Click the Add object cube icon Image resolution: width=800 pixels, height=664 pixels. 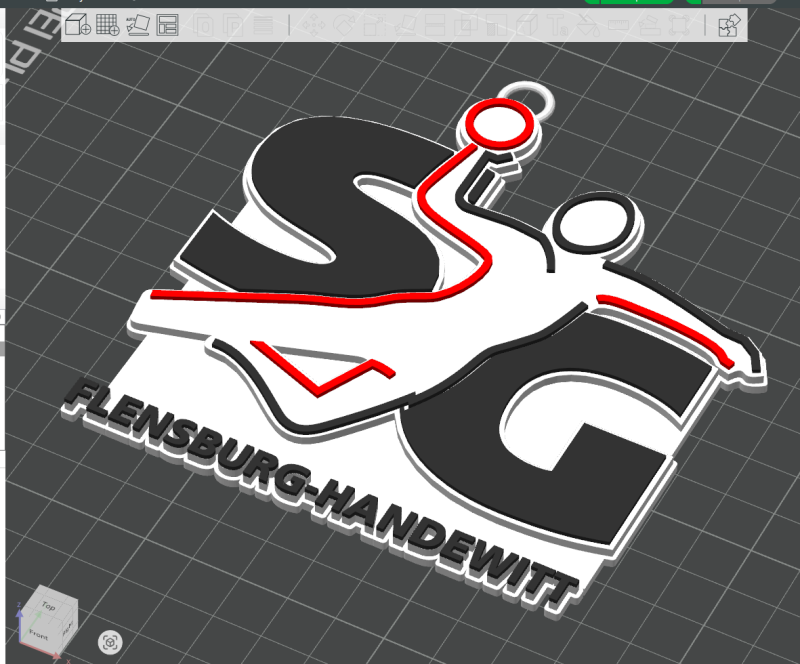78,25
